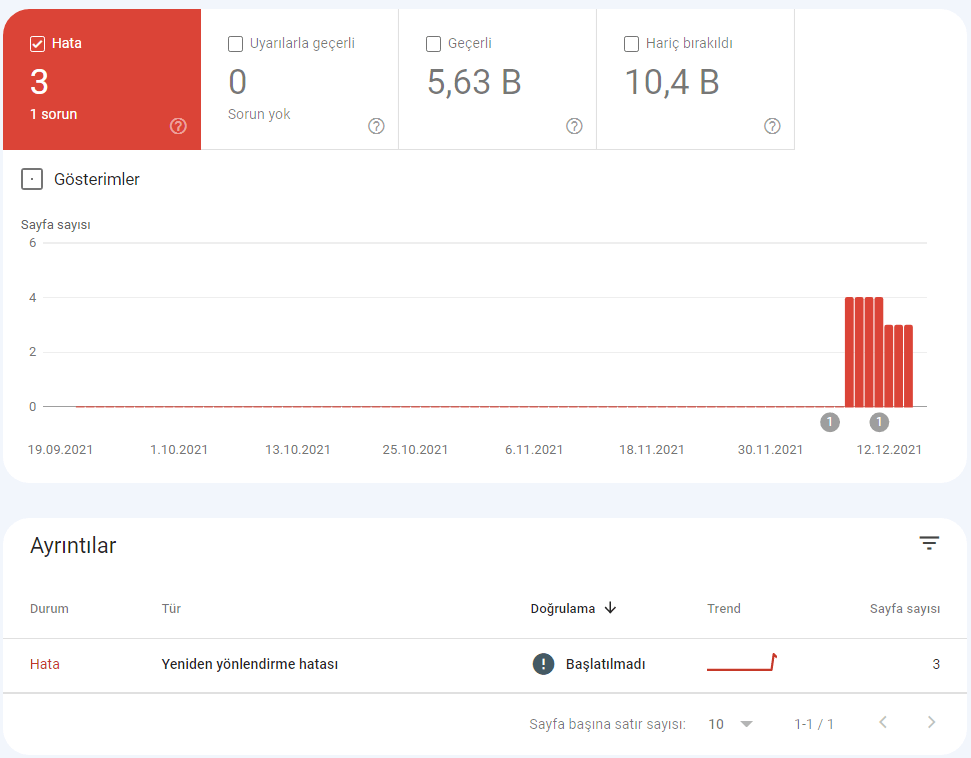Click the Ayrıntılar heading
This screenshot has height=758, width=971.
pyautogui.click(x=73, y=546)
